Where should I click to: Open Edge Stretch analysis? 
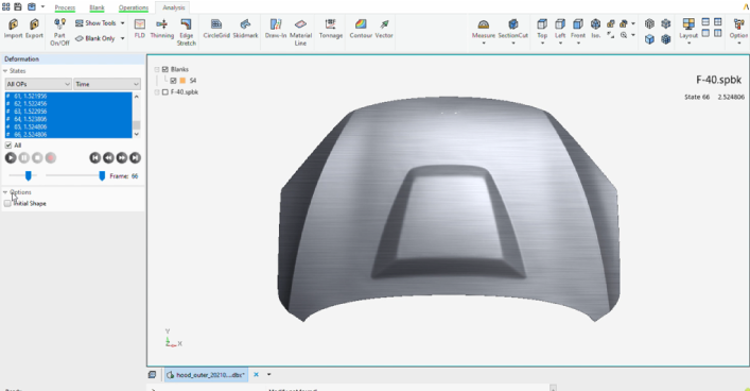[186, 32]
